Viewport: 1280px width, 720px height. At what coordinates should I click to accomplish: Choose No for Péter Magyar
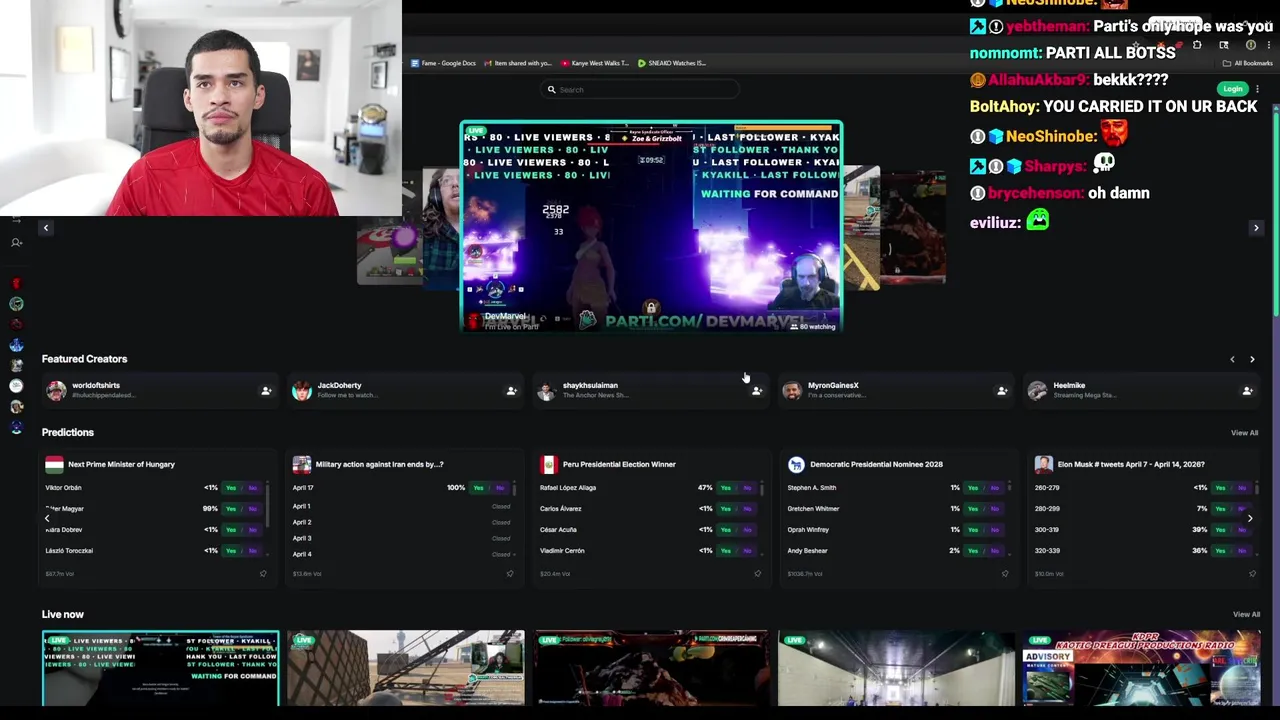pyautogui.click(x=252, y=509)
